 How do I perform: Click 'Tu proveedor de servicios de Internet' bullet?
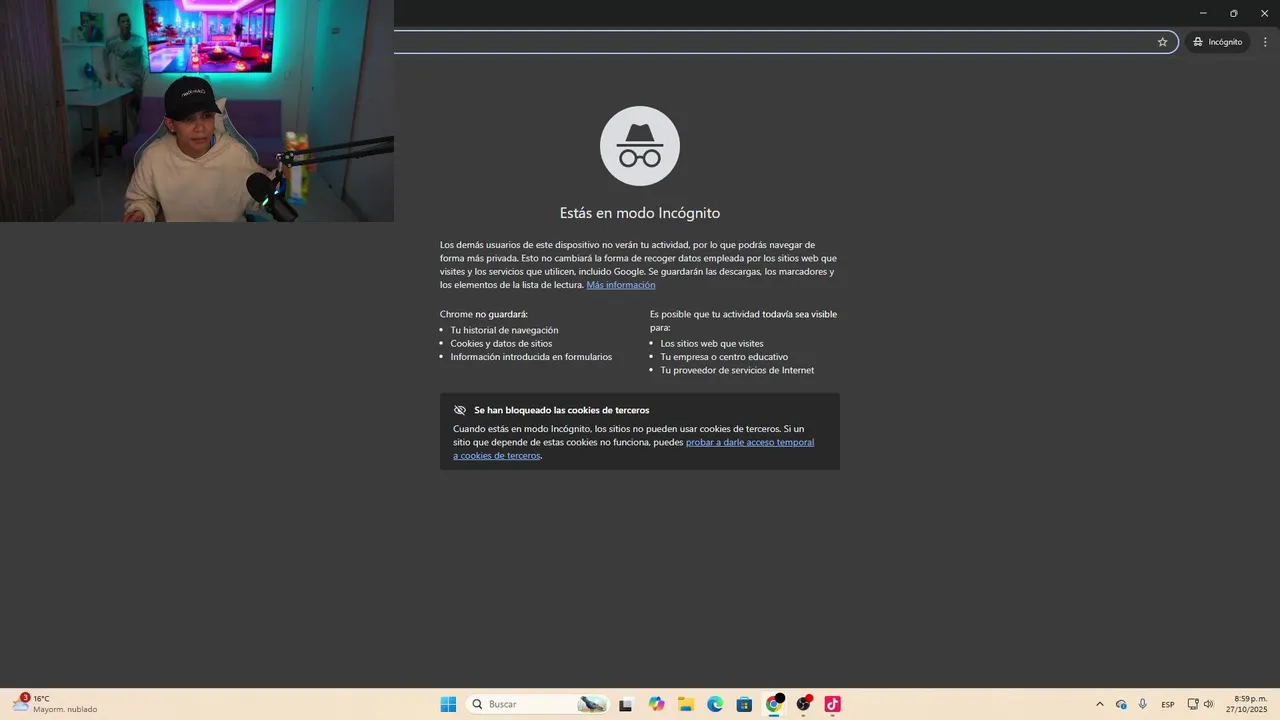[x=737, y=370]
